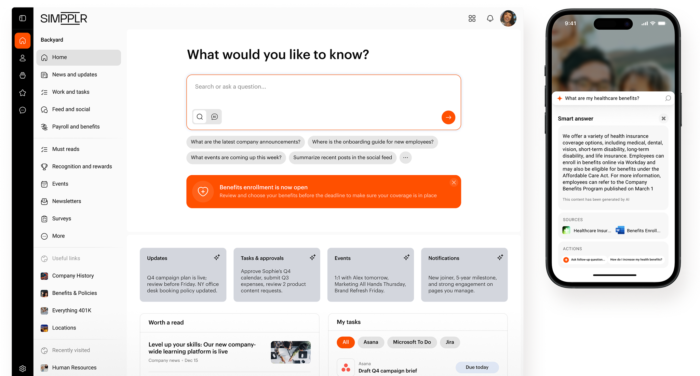700x376 pixels.
Task: Open the Notifications summary card
Action: pos(464,275)
